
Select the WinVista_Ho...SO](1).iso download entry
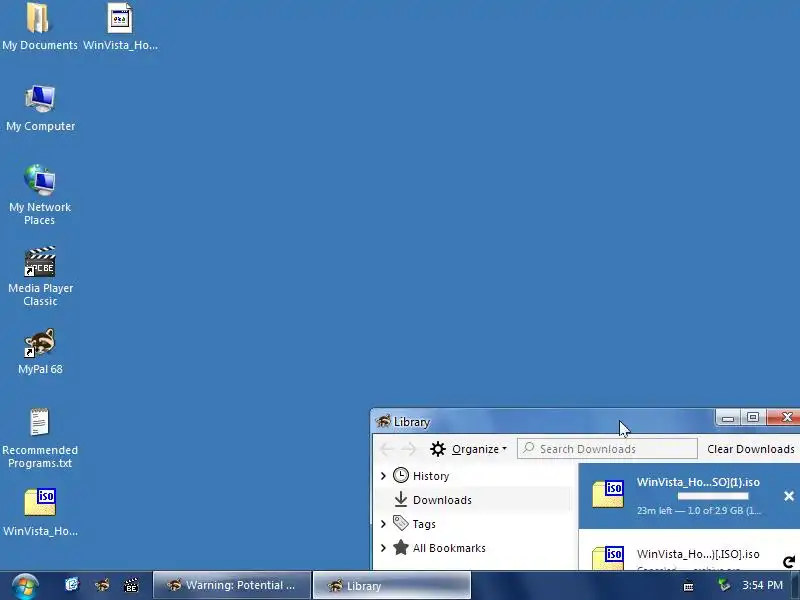(x=689, y=496)
